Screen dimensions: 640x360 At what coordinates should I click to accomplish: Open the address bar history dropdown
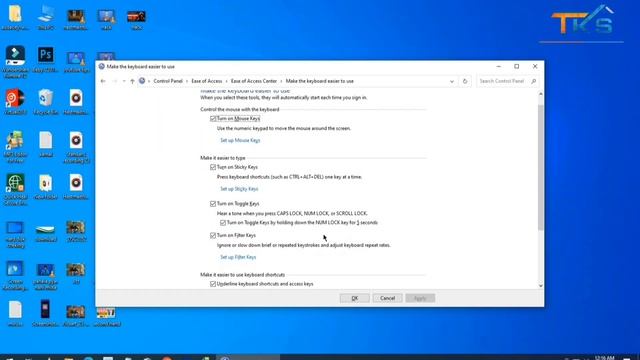[x=452, y=81]
